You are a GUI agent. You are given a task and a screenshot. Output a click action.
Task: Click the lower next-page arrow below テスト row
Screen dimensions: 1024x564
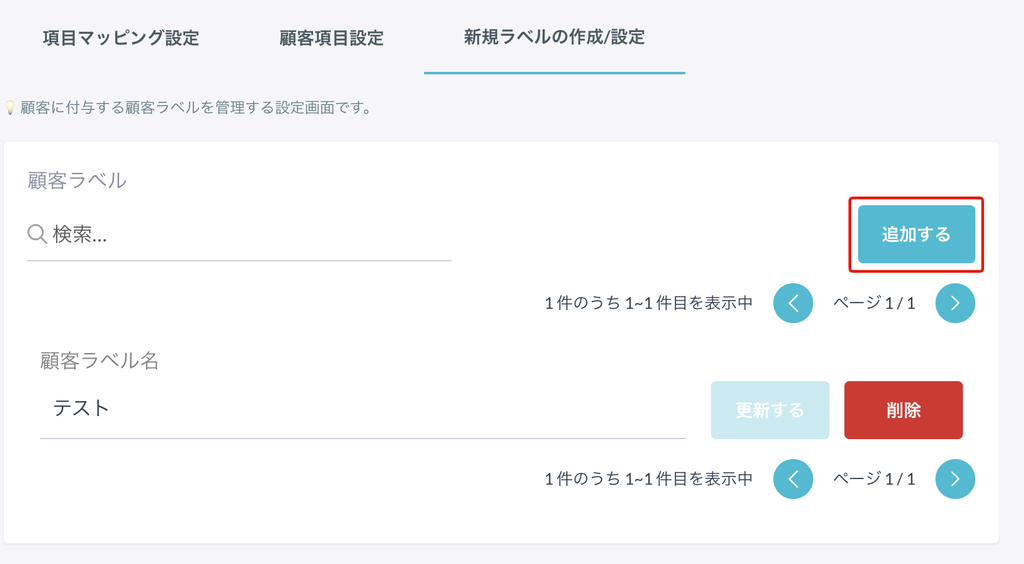click(955, 479)
